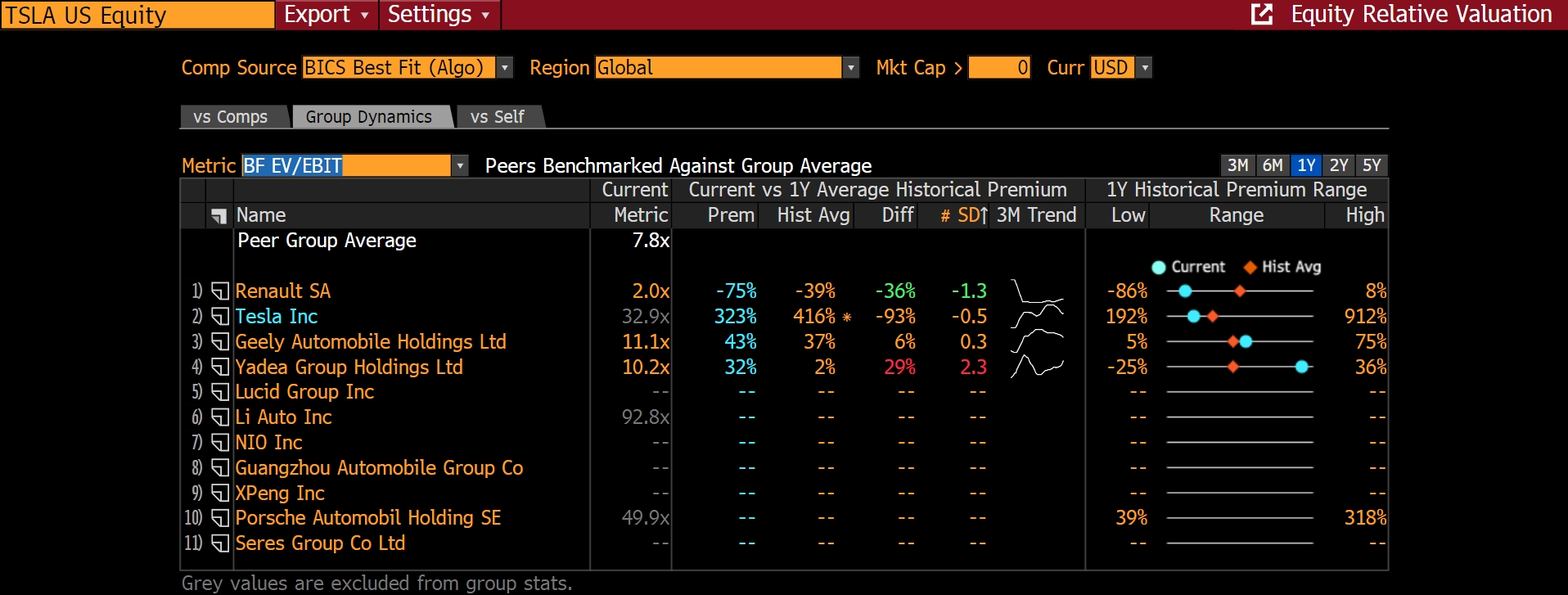This screenshot has width=1568, height=595.
Task: Open the Lucid Group Inc link
Action: (304, 392)
